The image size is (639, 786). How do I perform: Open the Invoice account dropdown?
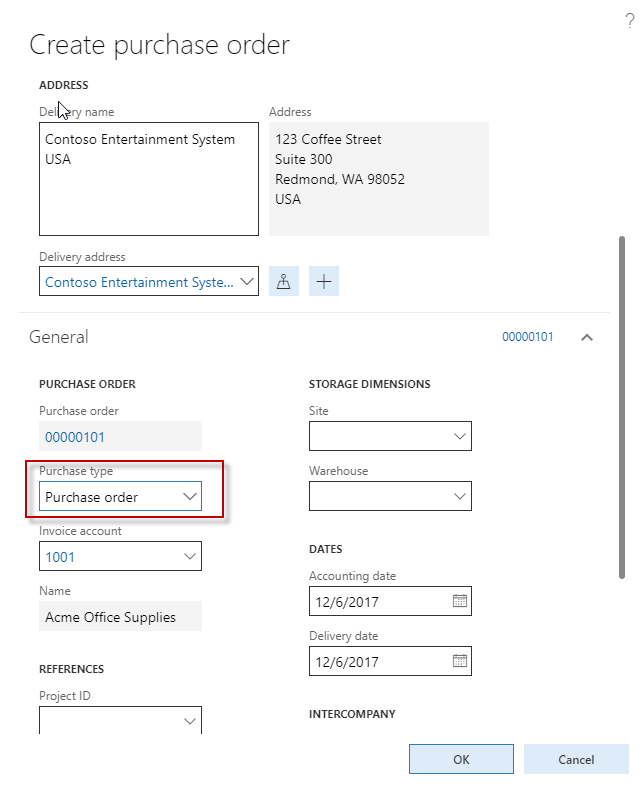[190, 556]
